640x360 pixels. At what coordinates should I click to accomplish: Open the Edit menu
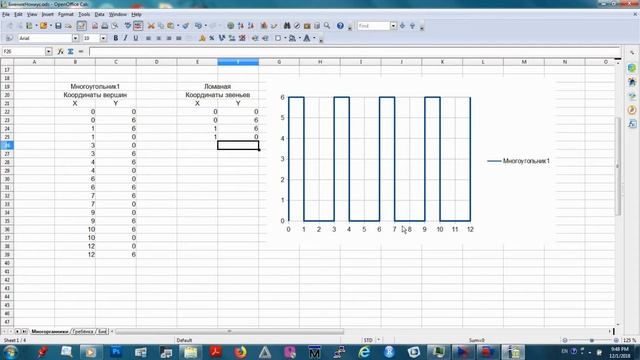point(18,14)
